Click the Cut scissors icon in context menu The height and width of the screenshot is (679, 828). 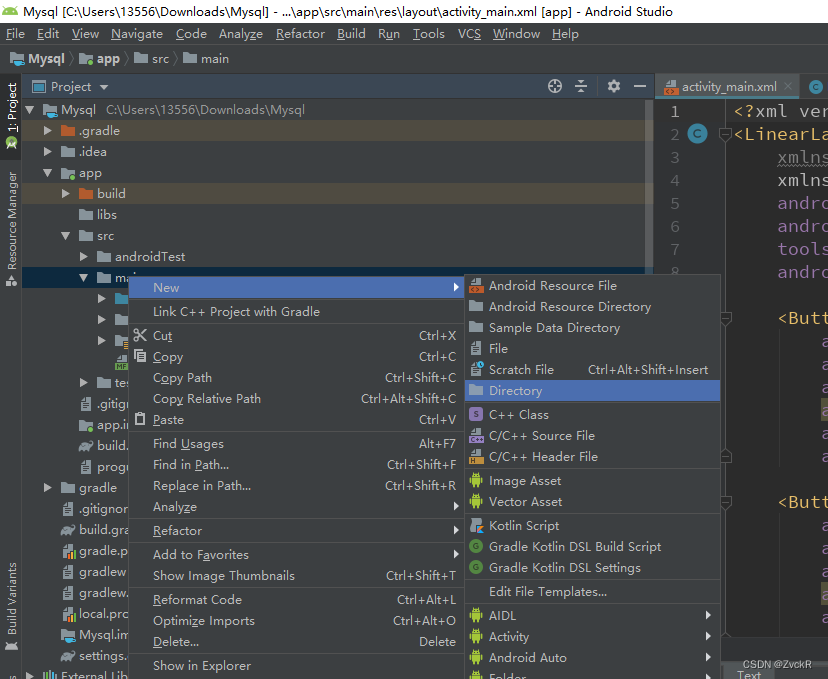click(x=140, y=335)
